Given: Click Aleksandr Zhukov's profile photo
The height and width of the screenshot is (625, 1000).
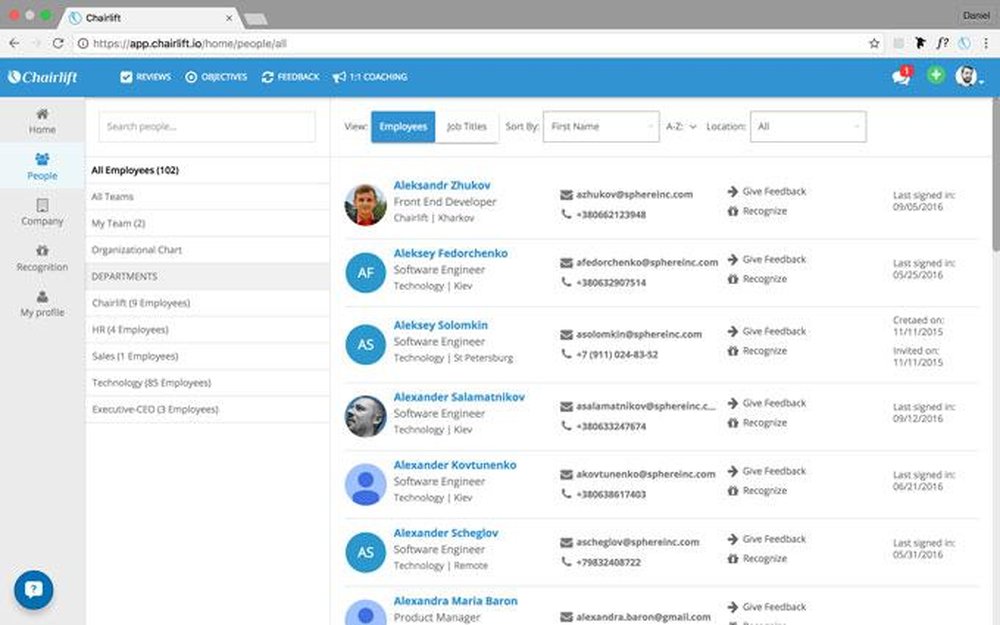Looking at the screenshot, I should pyautogui.click(x=365, y=205).
